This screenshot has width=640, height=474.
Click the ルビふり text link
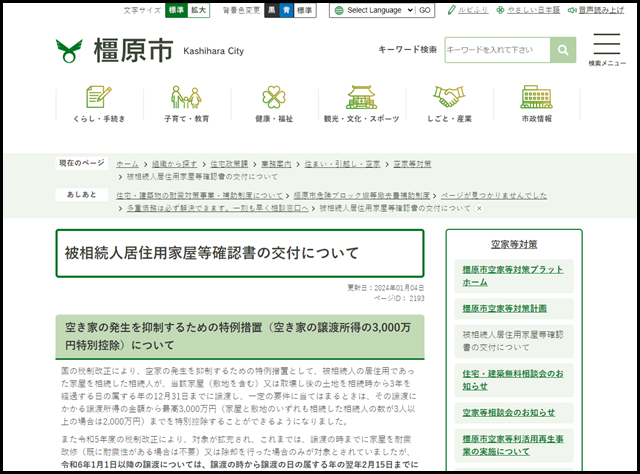[473, 10]
